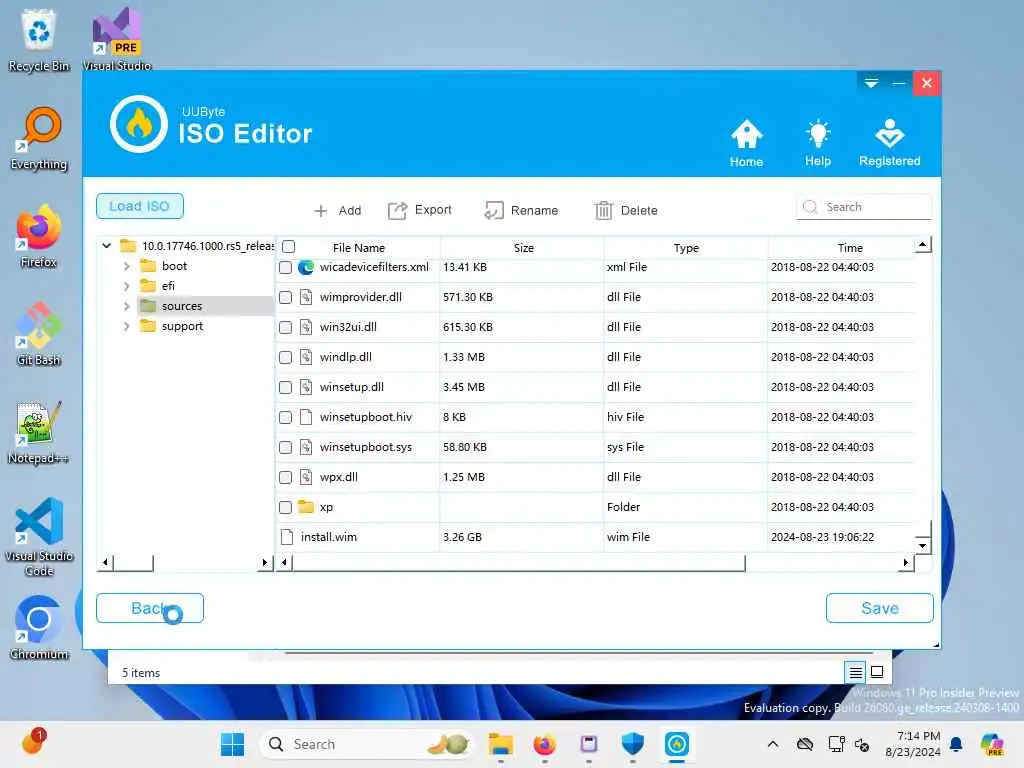This screenshot has width=1024, height=768.
Task: Check the box for wpx.dll
Action: [285, 477]
